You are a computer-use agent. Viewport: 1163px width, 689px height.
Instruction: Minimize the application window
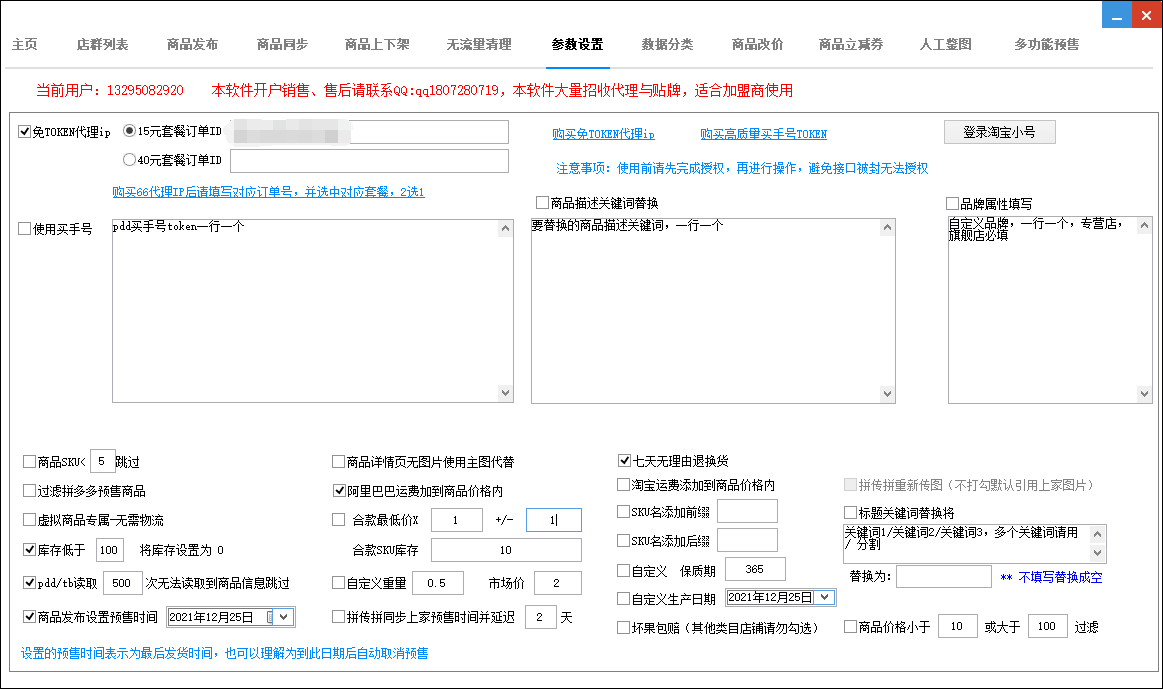1116,14
